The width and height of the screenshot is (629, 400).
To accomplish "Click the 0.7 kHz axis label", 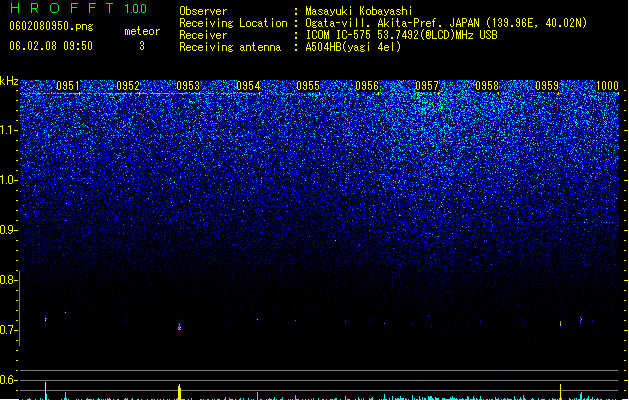I will click(9, 330).
